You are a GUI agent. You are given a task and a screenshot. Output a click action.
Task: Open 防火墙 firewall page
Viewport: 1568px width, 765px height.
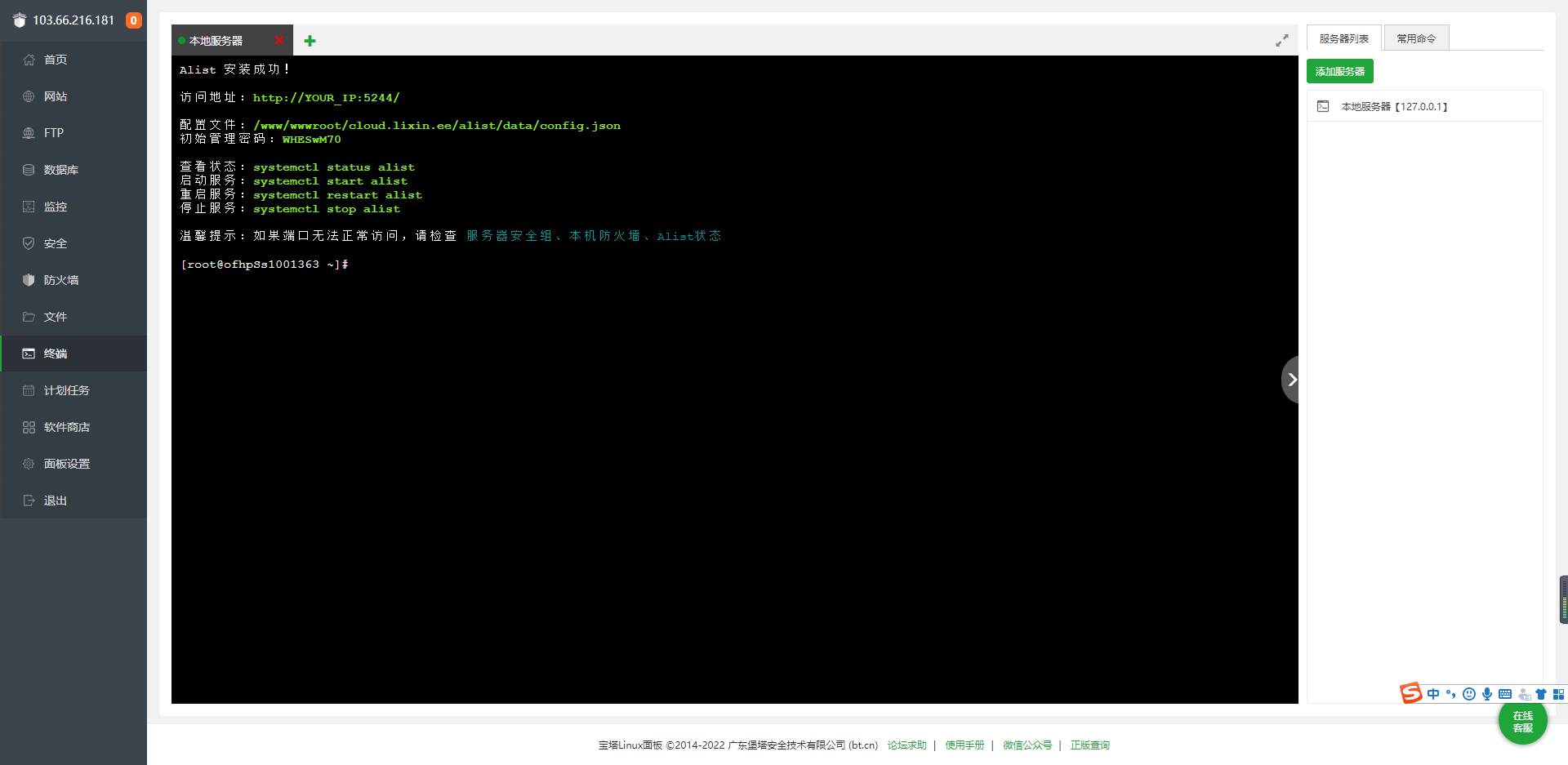(x=73, y=280)
